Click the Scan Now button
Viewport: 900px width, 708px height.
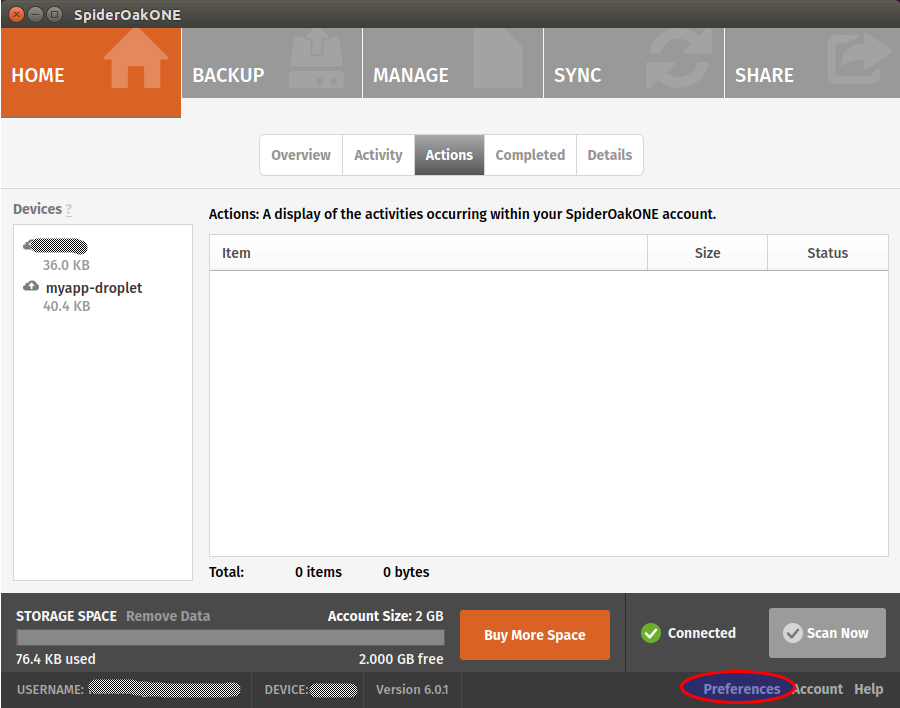[x=827, y=633]
